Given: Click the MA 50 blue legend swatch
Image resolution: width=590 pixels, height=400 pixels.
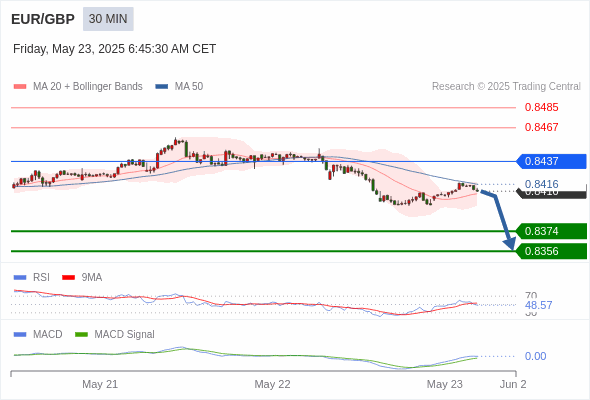Looking at the screenshot, I should [161, 87].
